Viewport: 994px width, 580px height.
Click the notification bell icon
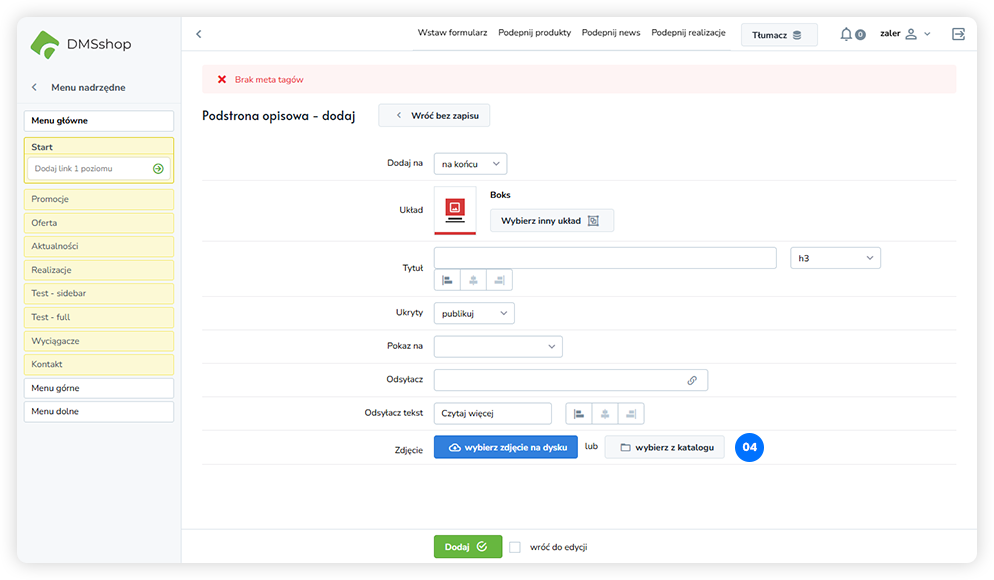click(x=846, y=34)
